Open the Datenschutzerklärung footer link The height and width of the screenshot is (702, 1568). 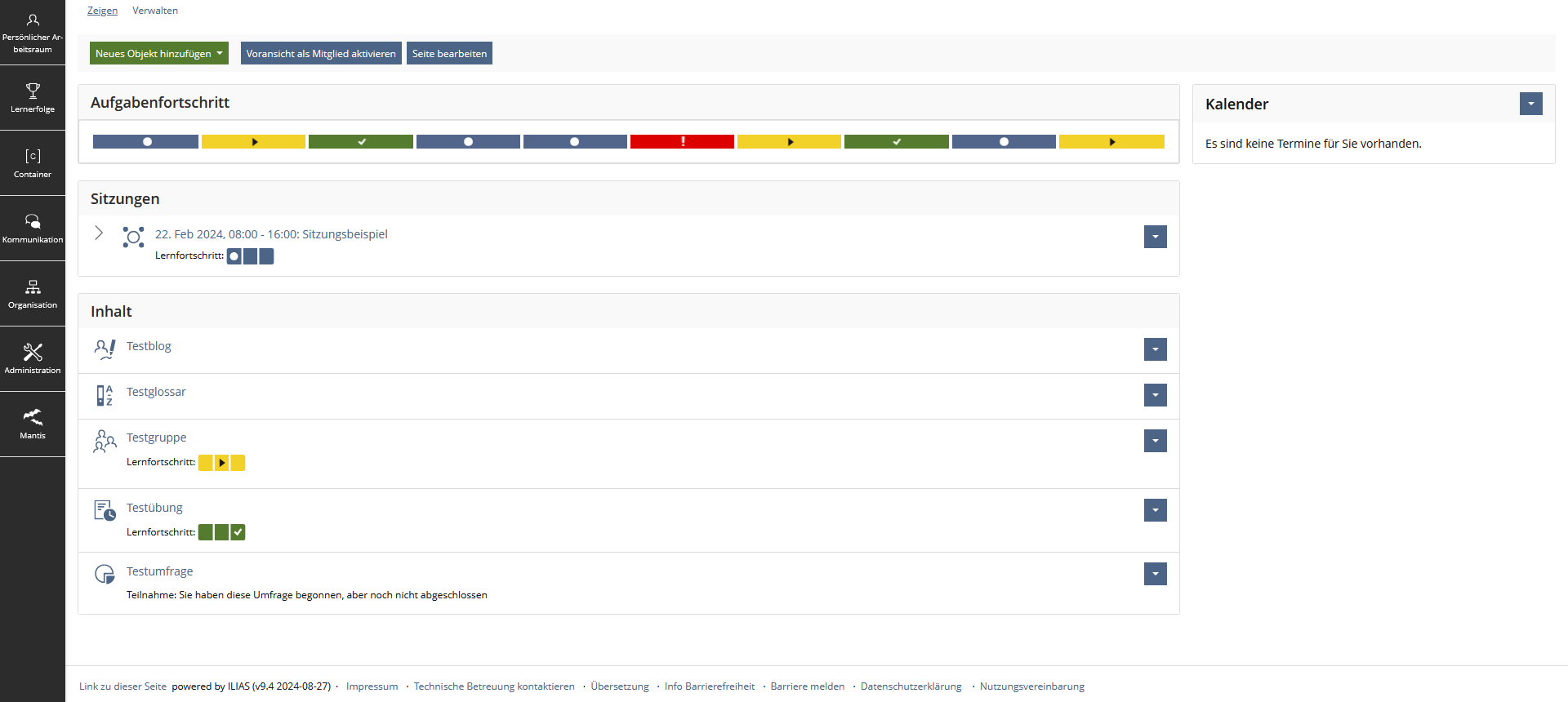coord(911,686)
